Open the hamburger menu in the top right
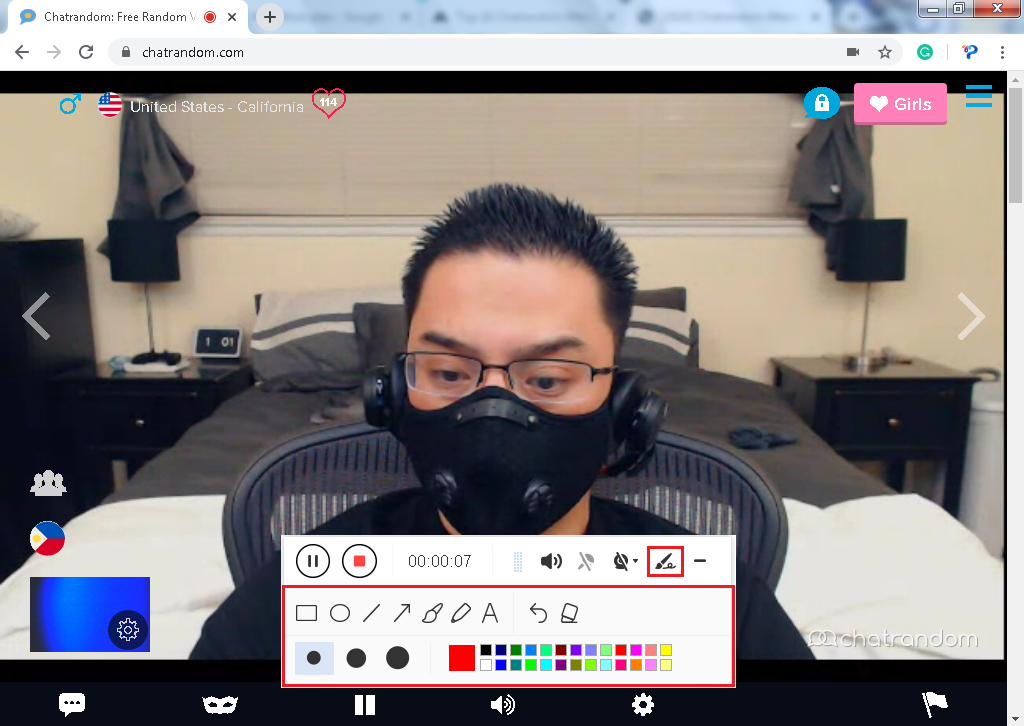 tap(978, 96)
